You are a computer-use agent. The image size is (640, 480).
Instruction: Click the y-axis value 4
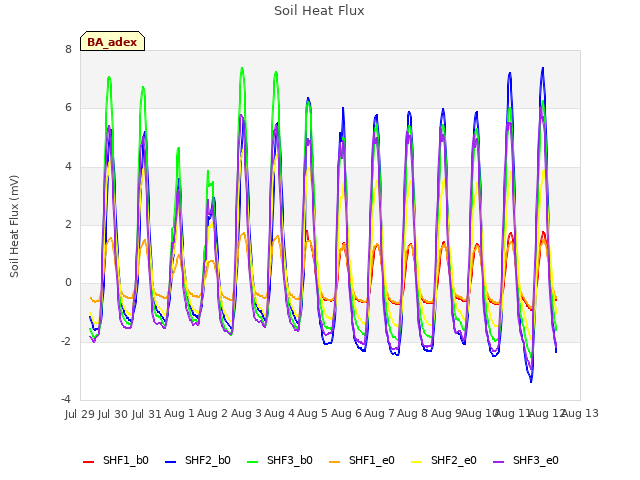click(68, 167)
